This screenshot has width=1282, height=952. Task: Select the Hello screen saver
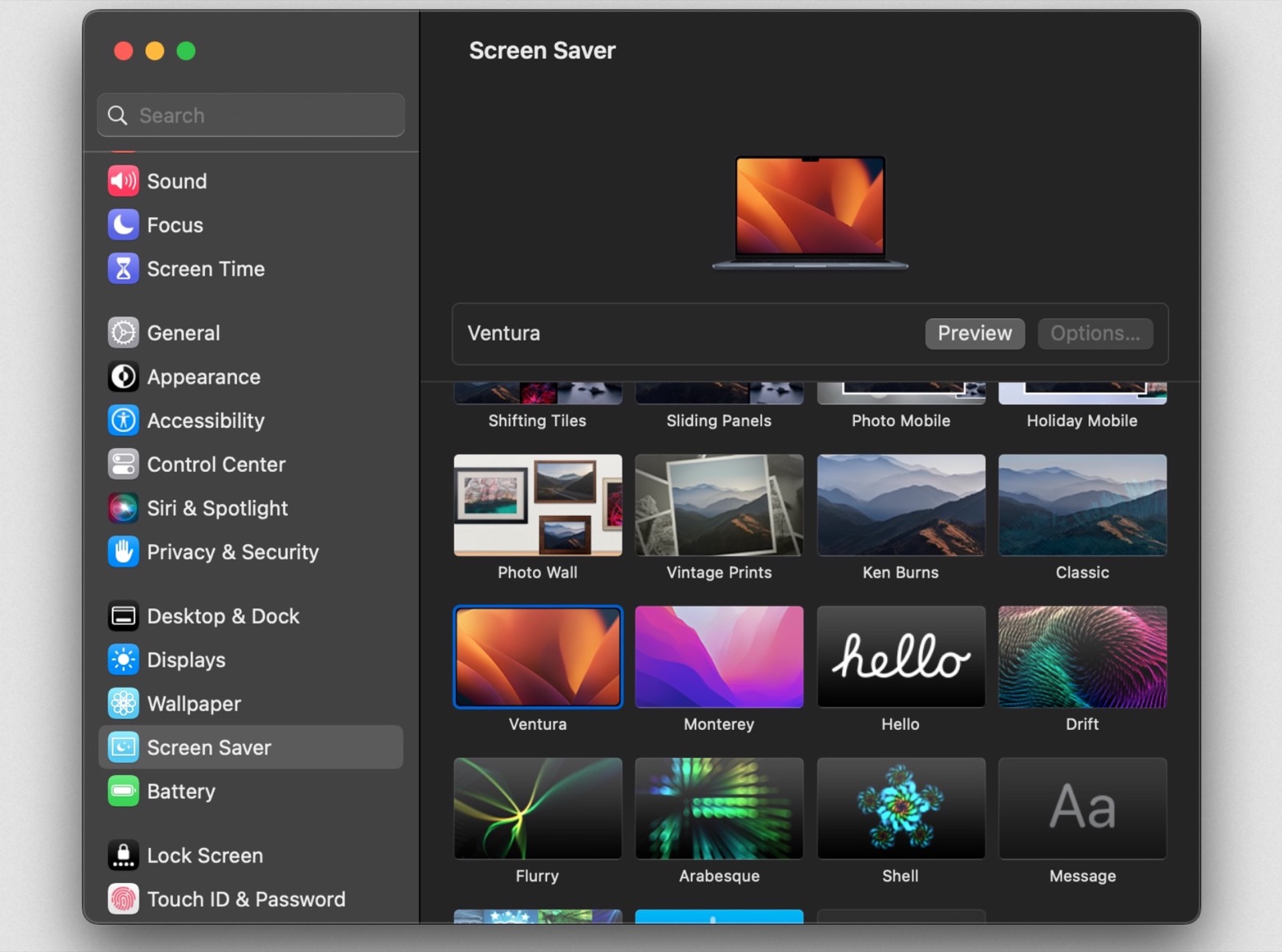coord(901,657)
